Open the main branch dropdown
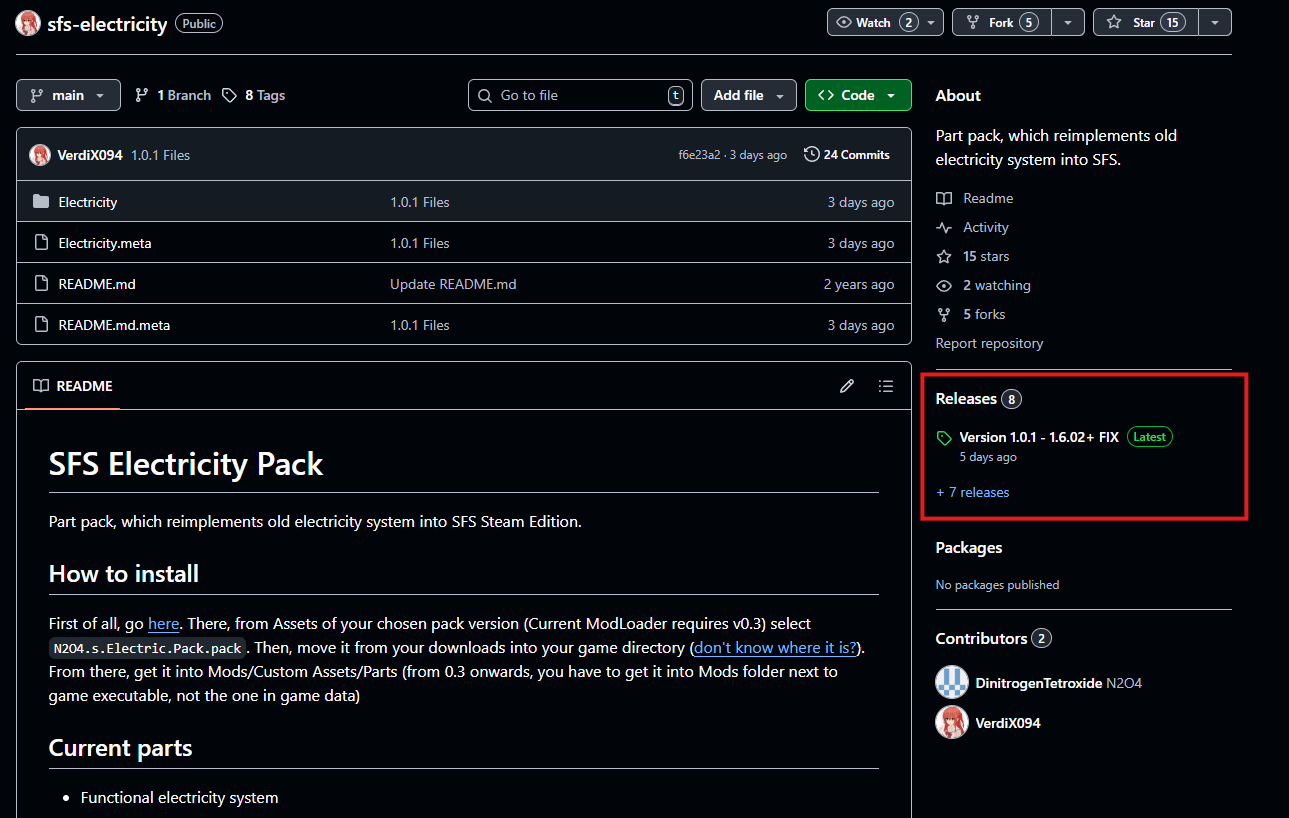Viewport: 1289px width, 818px height. tap(68, 95)
